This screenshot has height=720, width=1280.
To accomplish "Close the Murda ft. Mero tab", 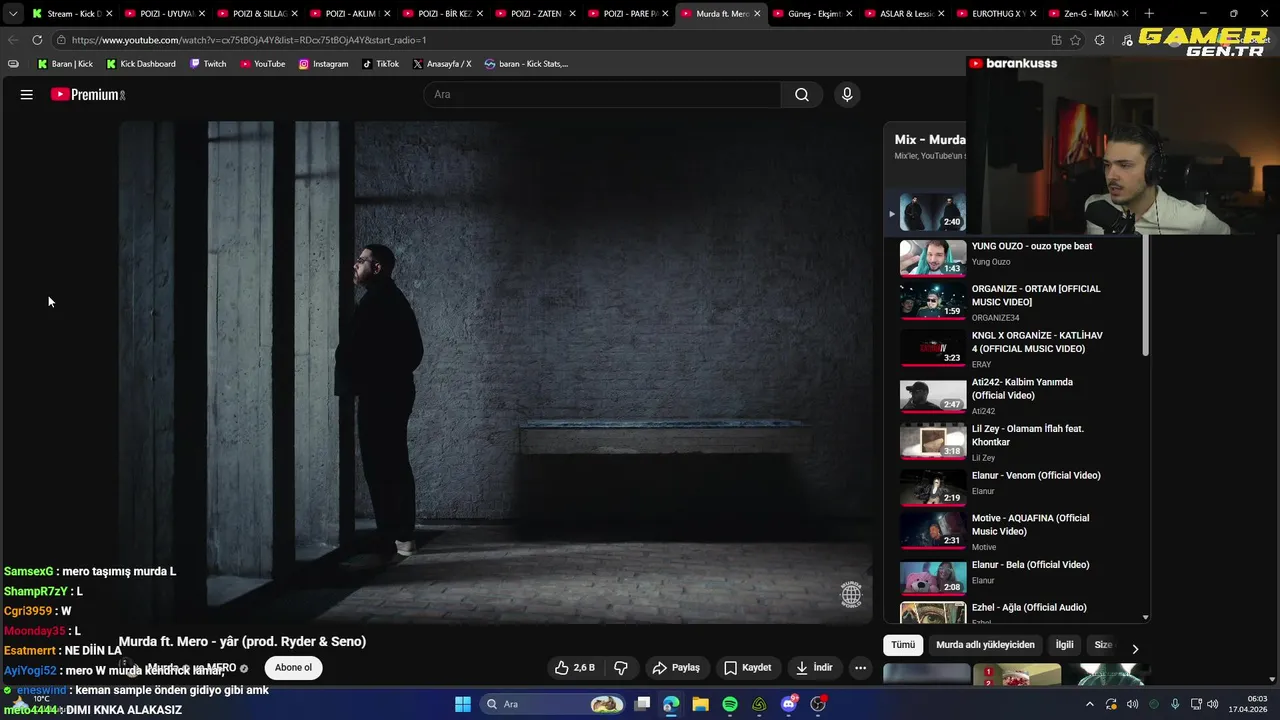I will point(757,14).
